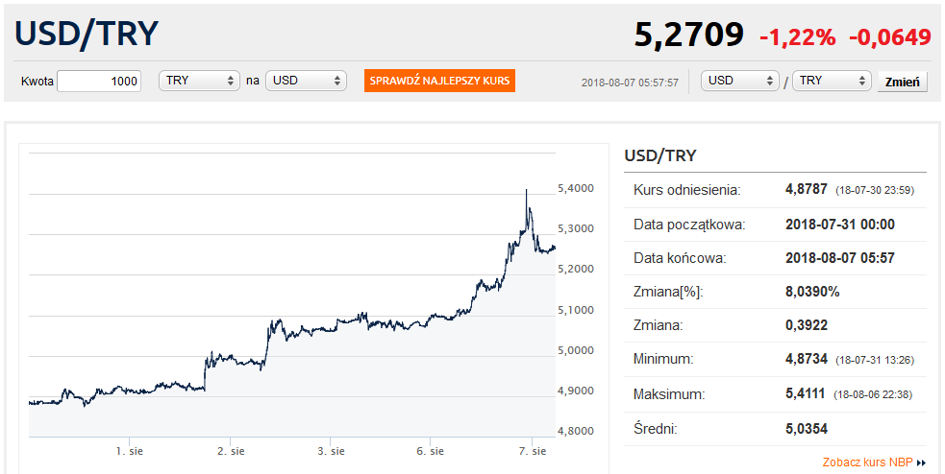Click the large USD/TRY page heading
Screen dimensions: 945x474
click(87, 34)
